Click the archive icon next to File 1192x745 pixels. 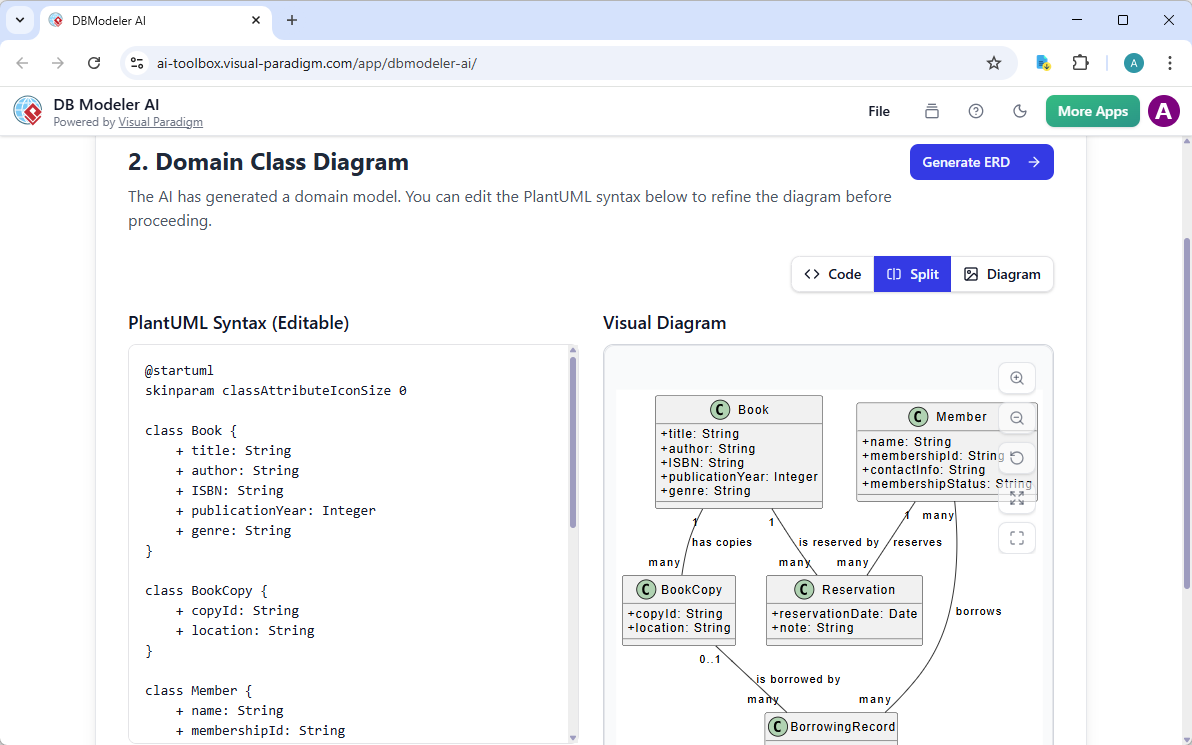pyautogui.click(x=931, y=111)
